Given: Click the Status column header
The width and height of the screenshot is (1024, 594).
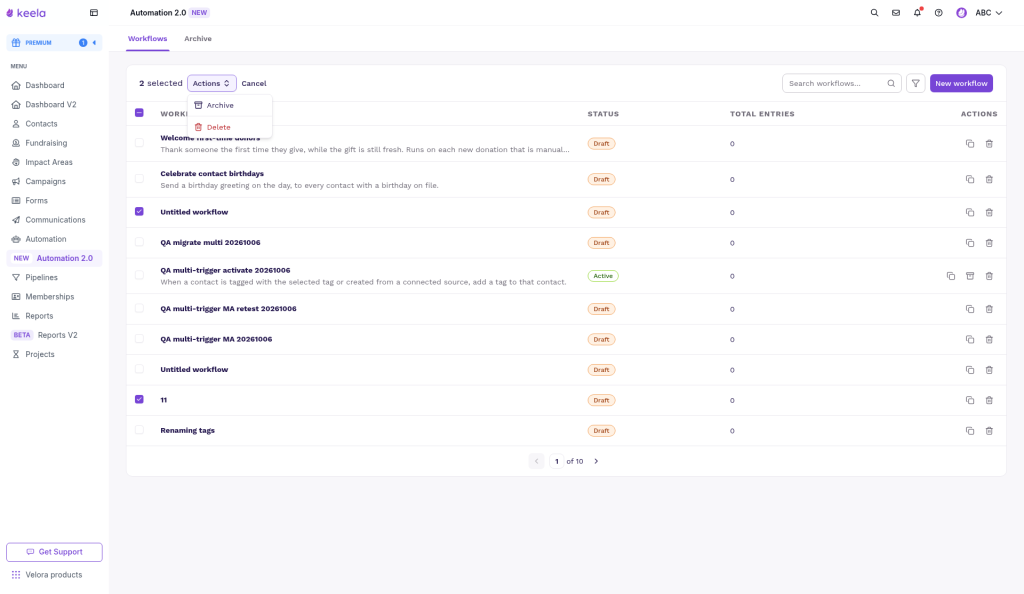Looking at the screenshot, I should coord(603,114).
